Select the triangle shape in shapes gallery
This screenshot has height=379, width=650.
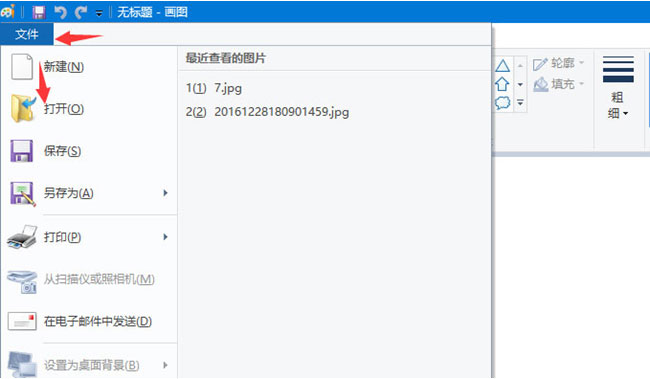tap(502, 66)
